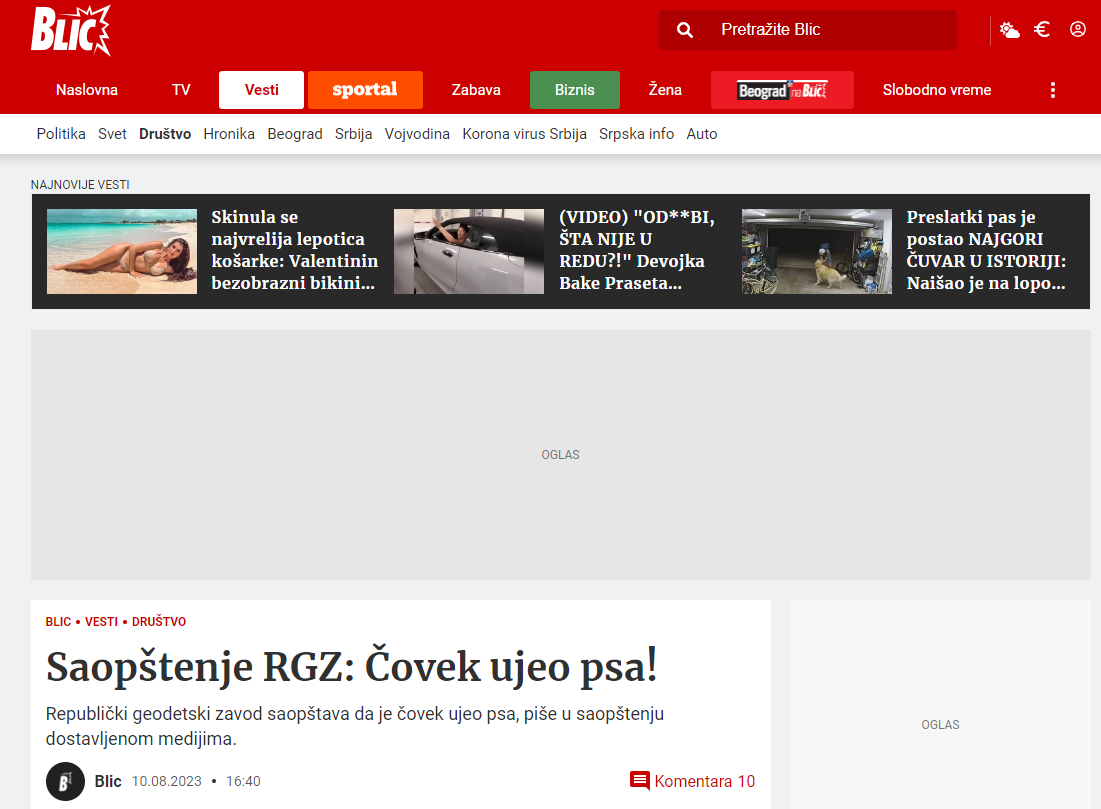Open the Beograd na Blic section
Viewport: 1101px width, 809px height.
782,90
